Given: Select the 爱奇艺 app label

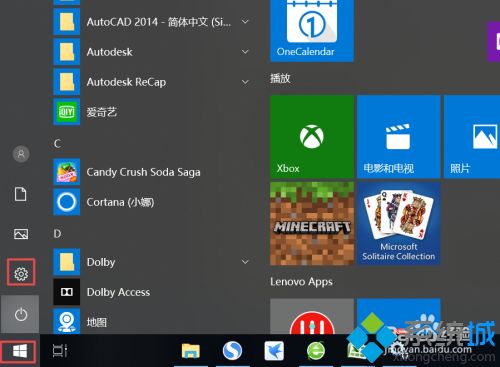Looking at the screenshot, I should coord(102,112).
